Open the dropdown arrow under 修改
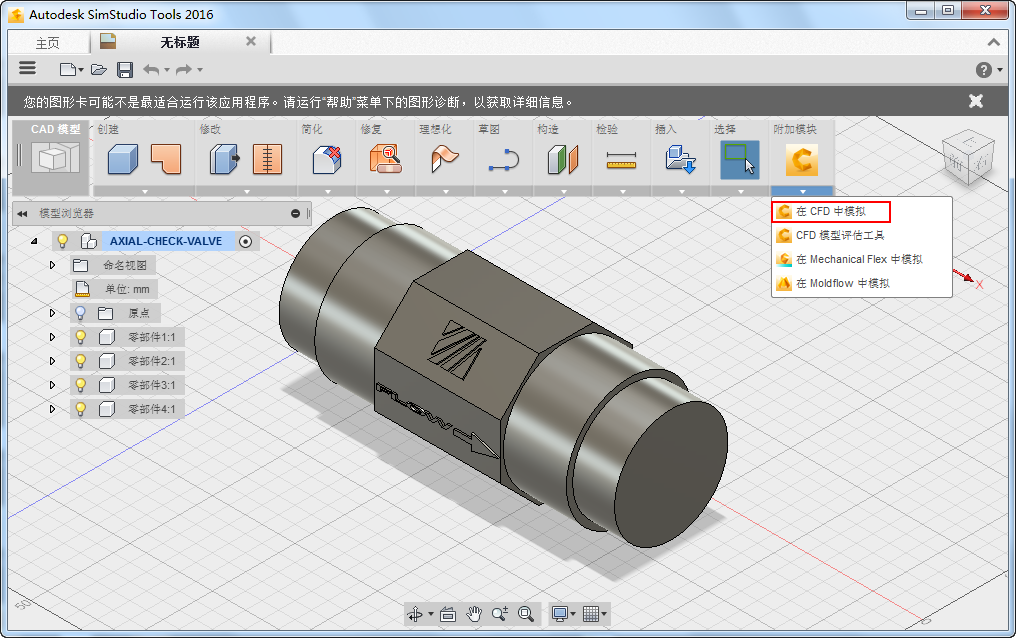 click(x=245, y=191)
